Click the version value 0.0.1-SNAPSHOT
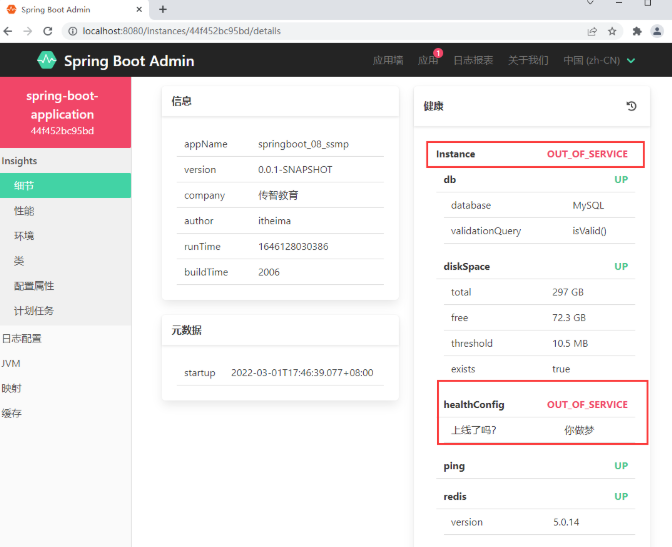 coord(295,170)
